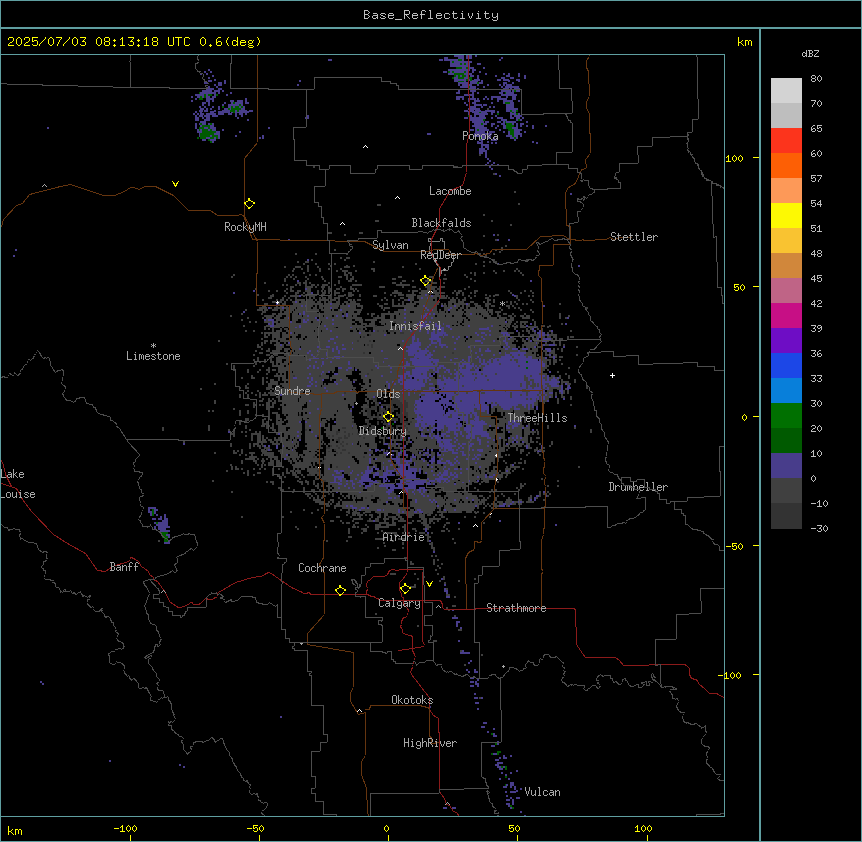
Task: Click the yellow diamond marker below Cochrane
Action: (x=340, y=590)
